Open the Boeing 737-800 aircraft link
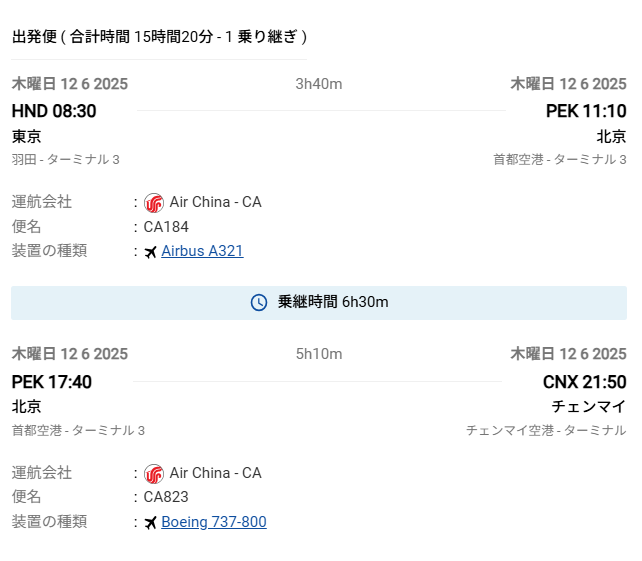This screenshot has height=561, width=642. point(213,522)
